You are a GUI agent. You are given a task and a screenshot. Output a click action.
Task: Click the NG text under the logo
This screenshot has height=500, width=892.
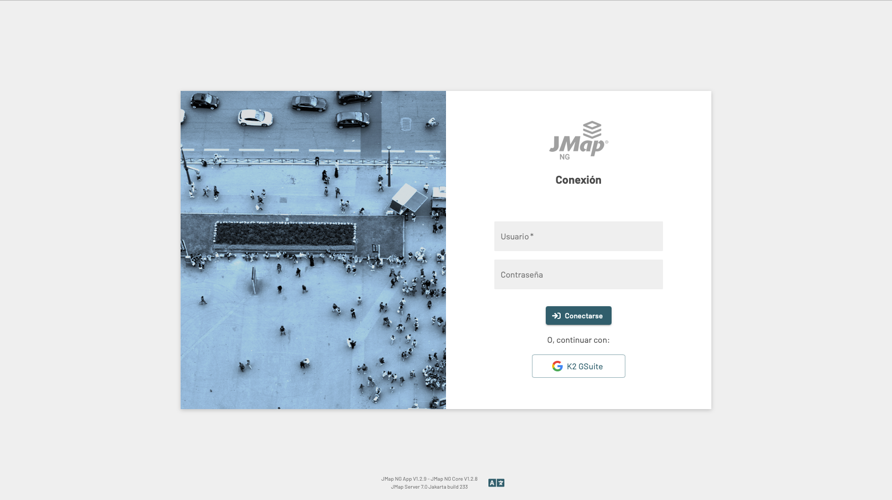564,157
